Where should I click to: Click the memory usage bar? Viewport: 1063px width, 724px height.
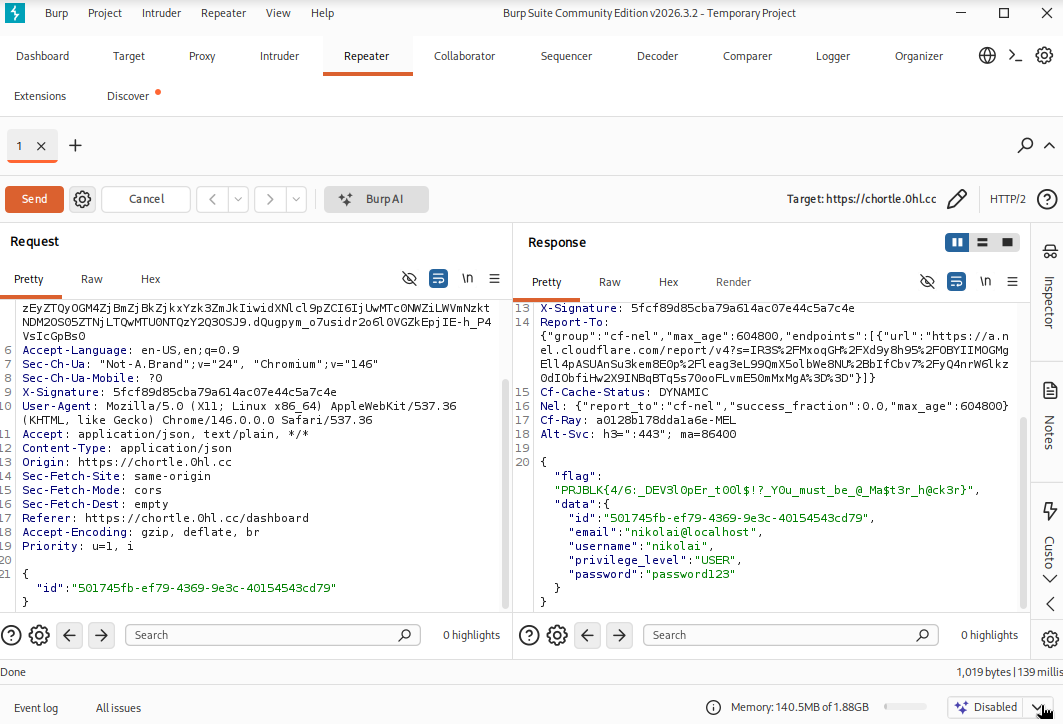click(x=905, y=707)
